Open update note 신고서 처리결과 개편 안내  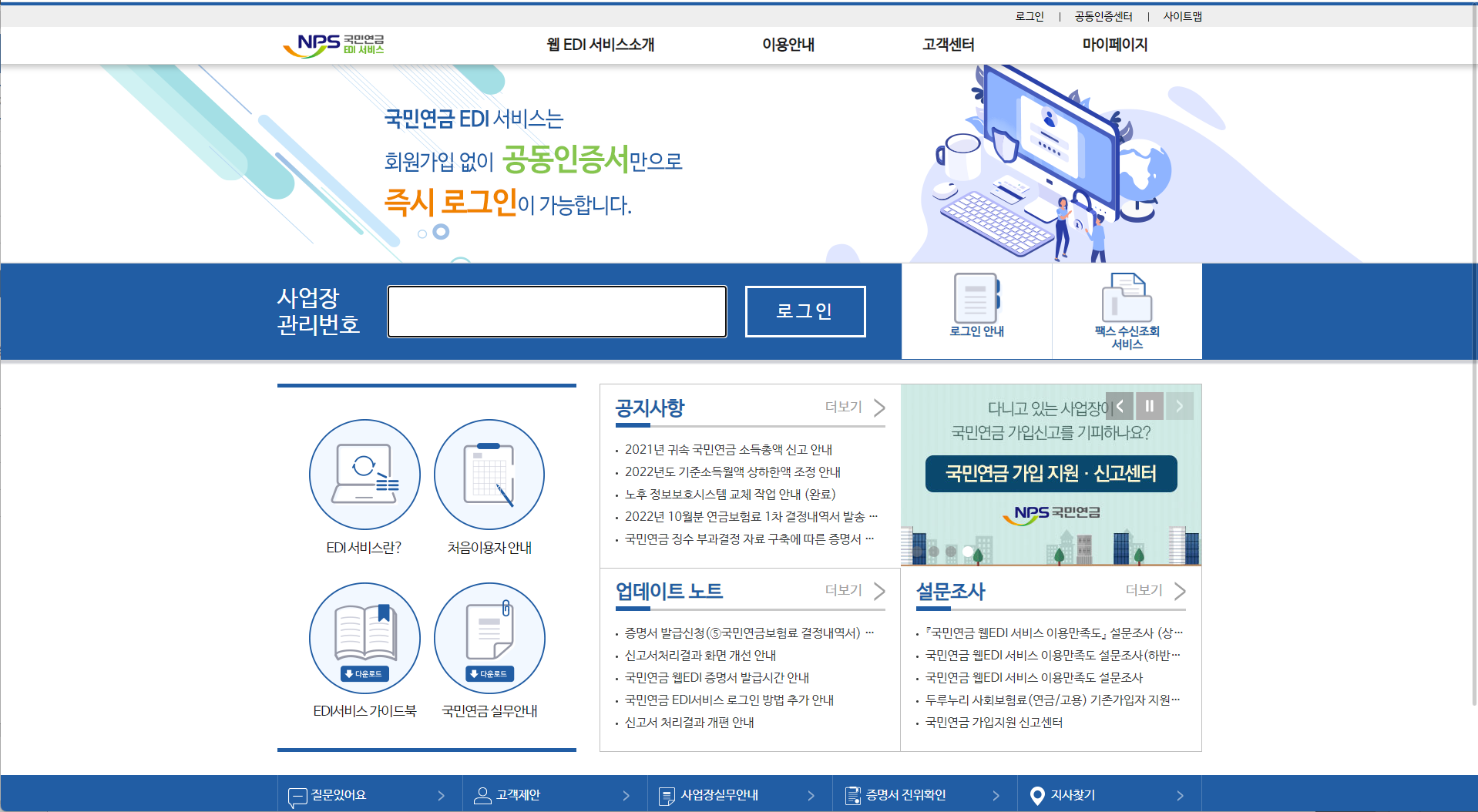(x=689, y=722)
